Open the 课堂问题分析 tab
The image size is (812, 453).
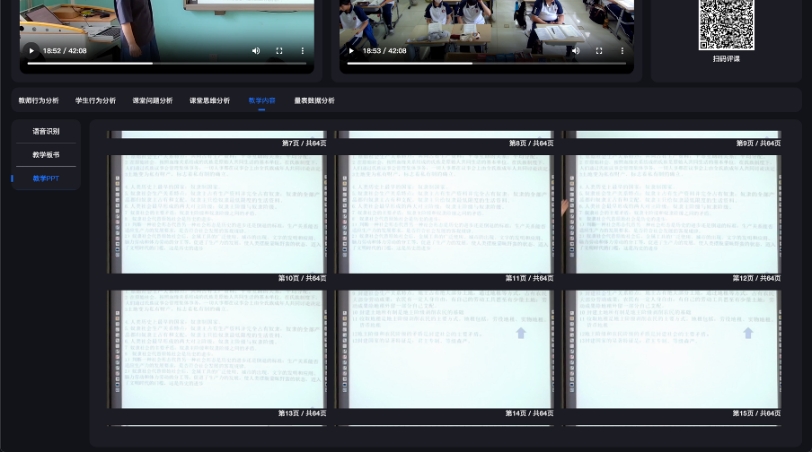152,101
